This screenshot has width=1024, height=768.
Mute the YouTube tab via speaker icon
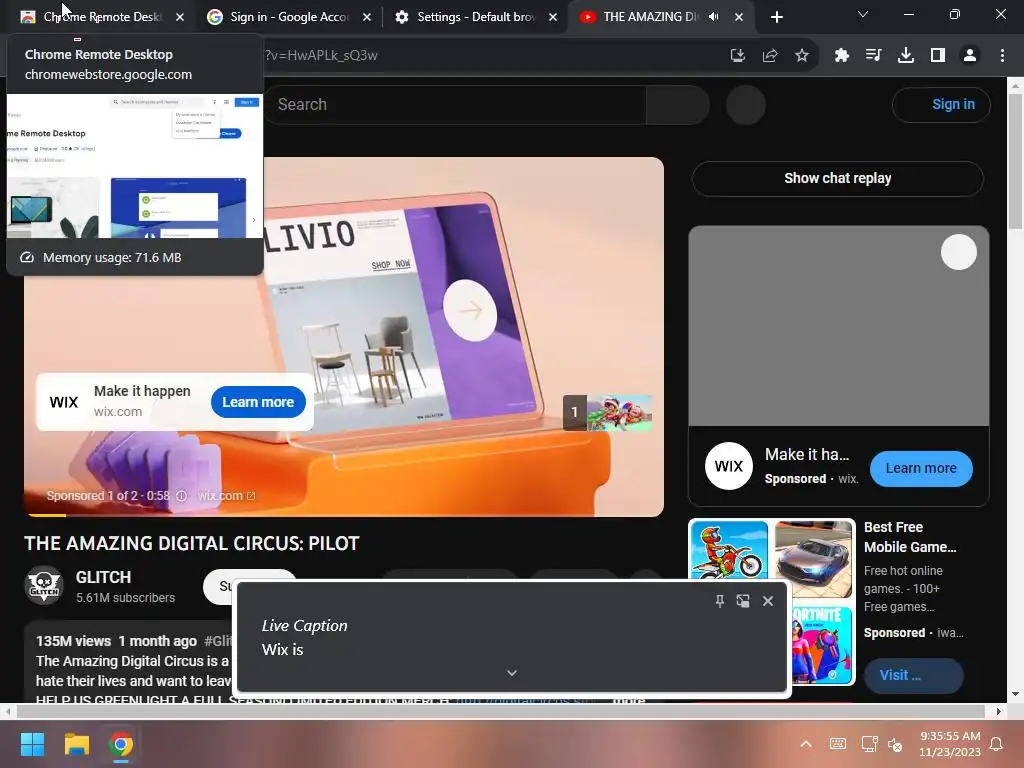click(714, 17)
